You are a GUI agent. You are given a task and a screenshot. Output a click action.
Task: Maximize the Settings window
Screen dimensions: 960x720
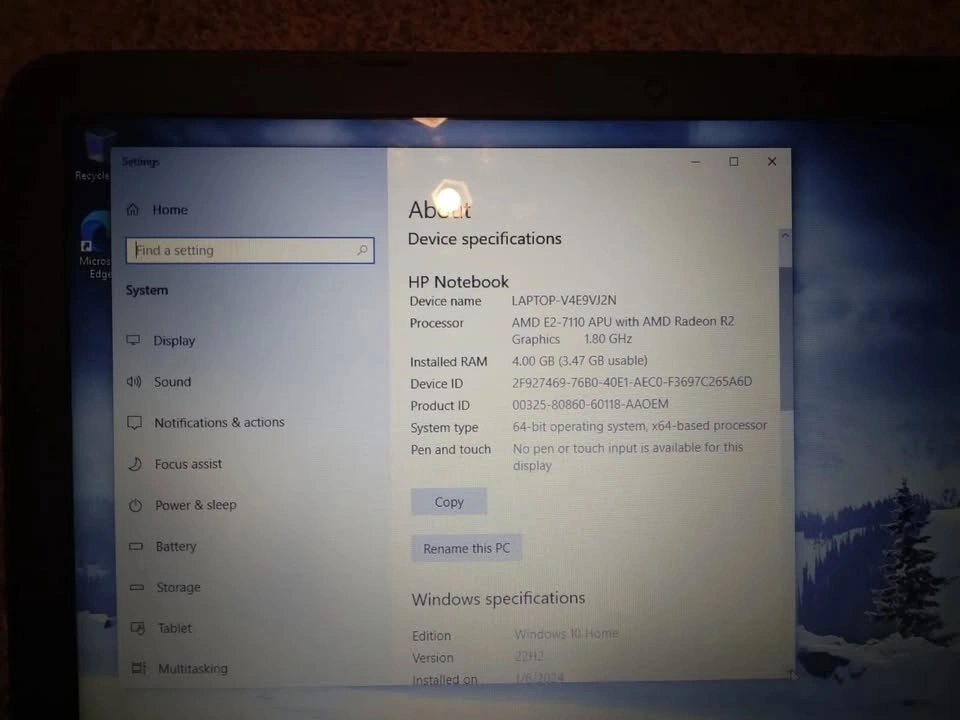click(733, 162)
